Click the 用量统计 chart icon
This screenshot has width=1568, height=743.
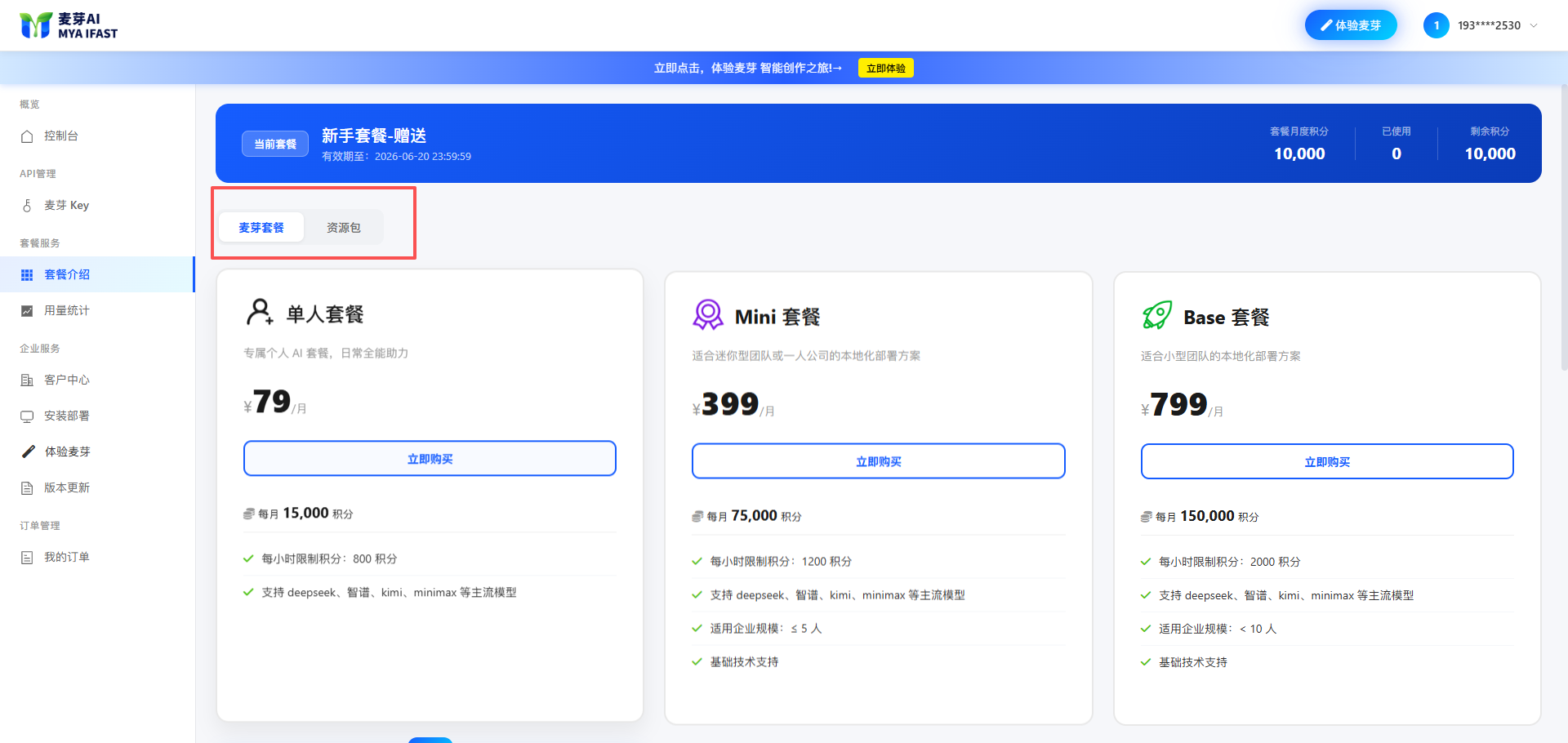tap(27, 311)
